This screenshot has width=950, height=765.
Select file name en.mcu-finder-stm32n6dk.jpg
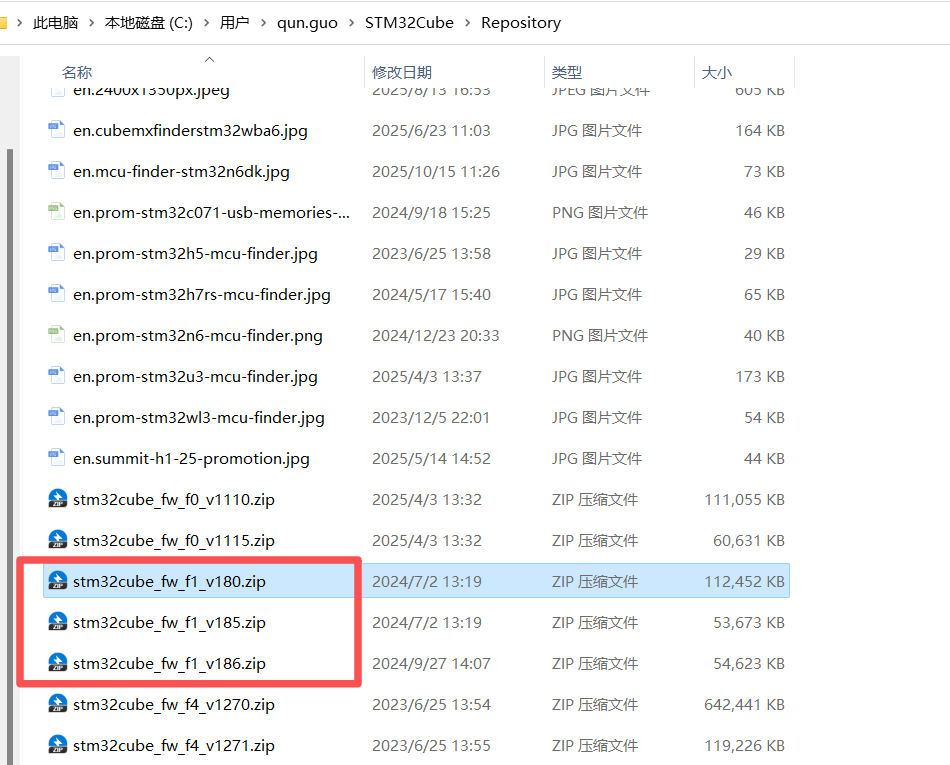tap(181, 172)
